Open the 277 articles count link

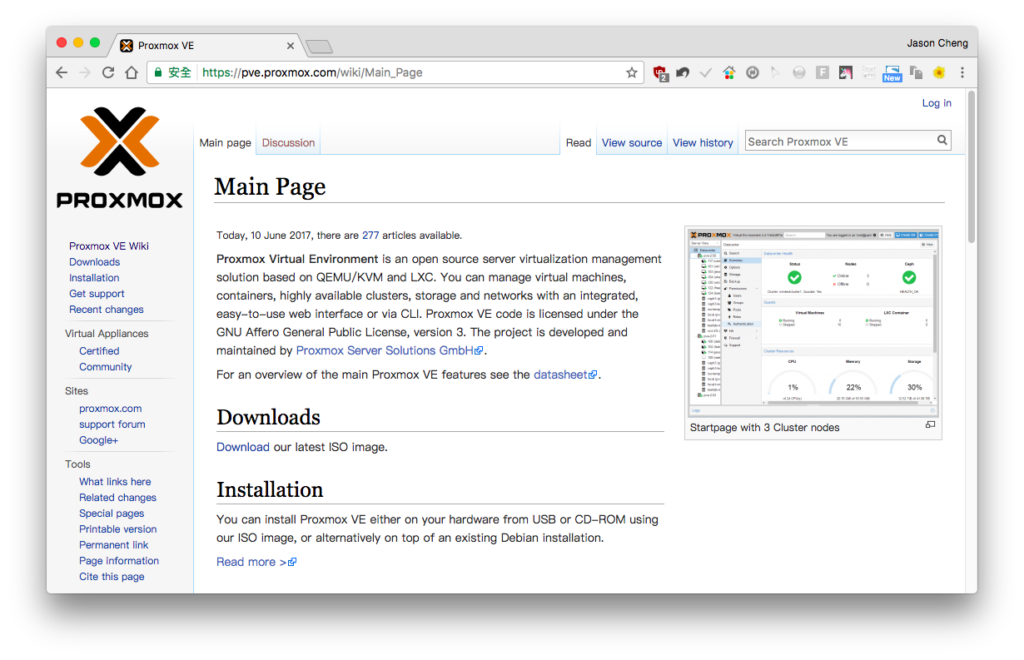tap(370, 235)
